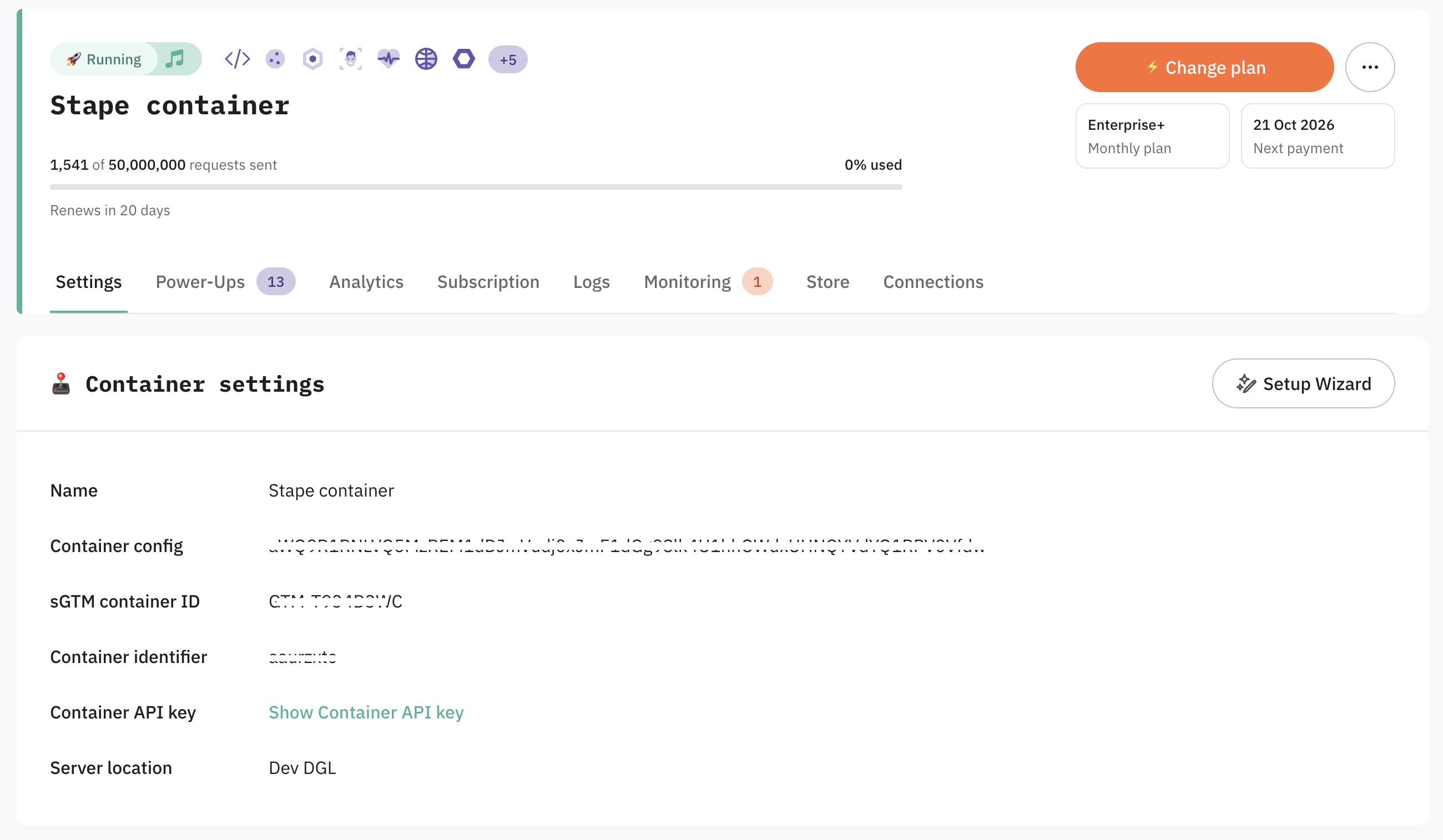The image size is (1443, 840).
Task: Expand the +5 more power-ups badge
Action: 508,59
